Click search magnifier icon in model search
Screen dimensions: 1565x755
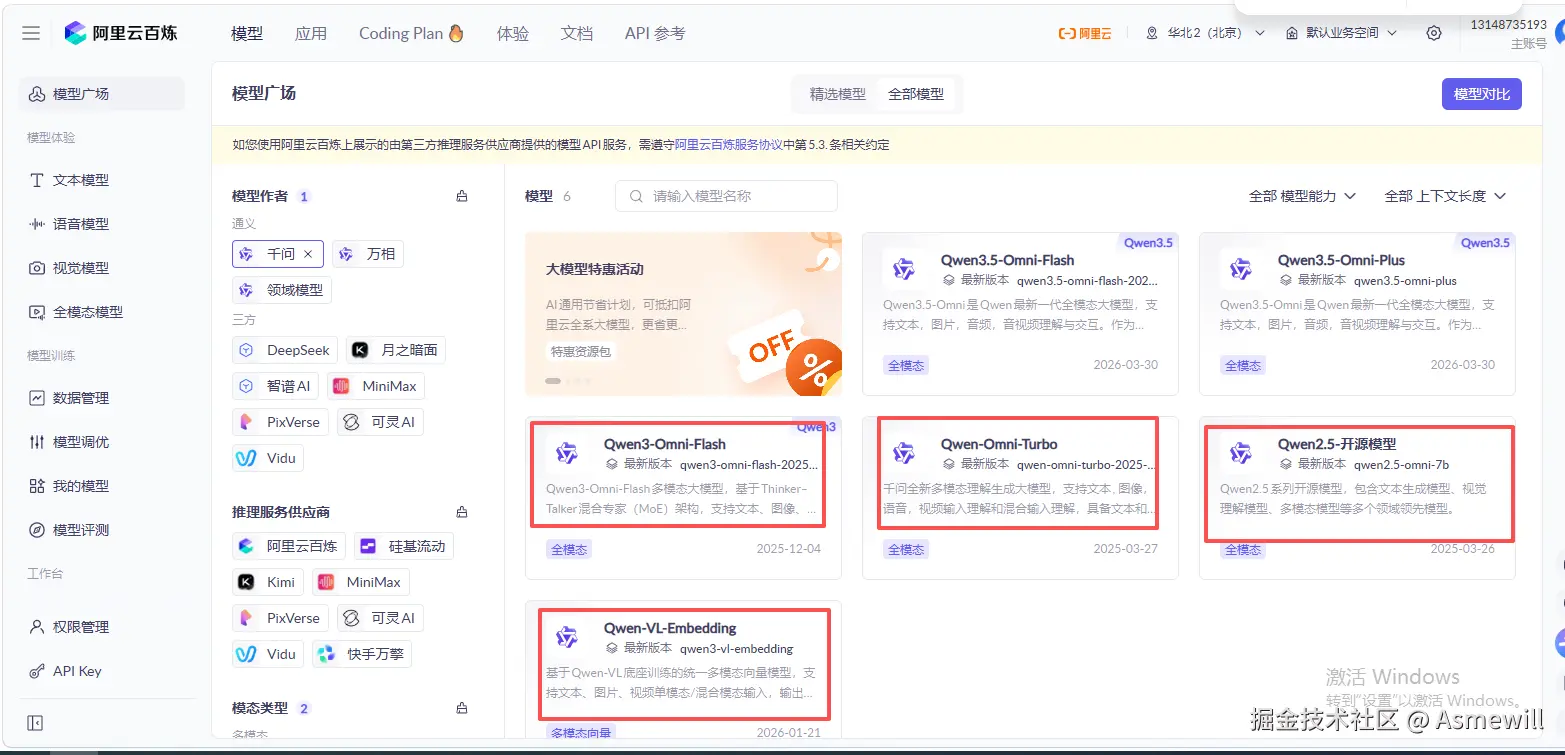coord(636,196)
